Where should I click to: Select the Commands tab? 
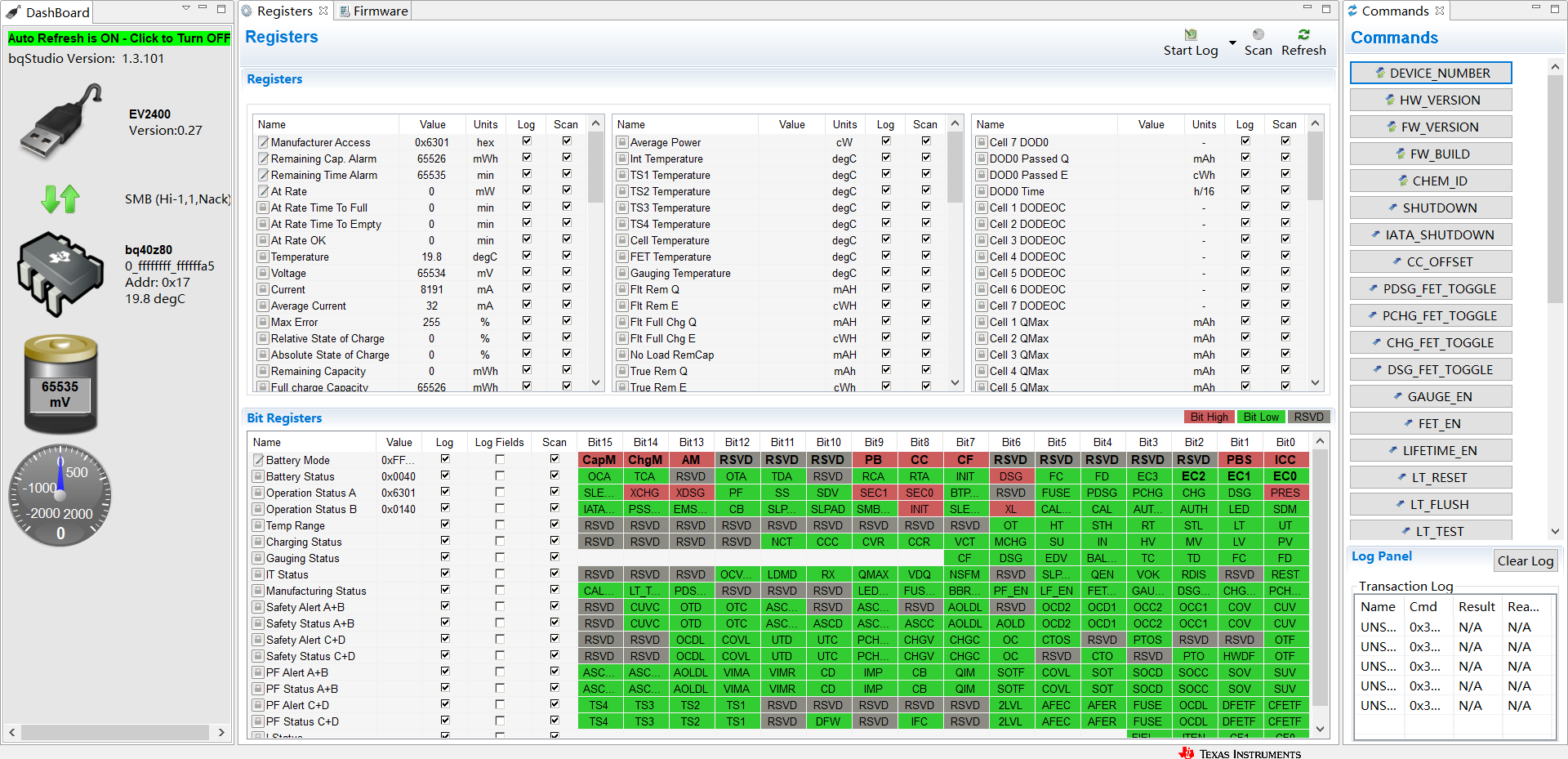1395,11
